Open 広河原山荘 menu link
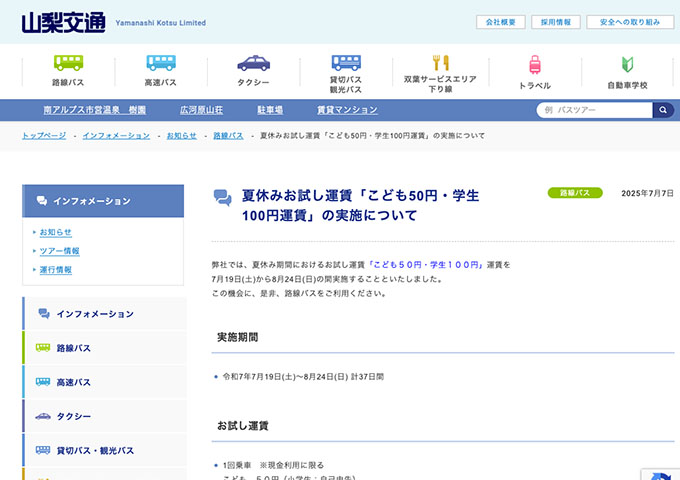Screen dimensions: 680x480 coord(201,110)
